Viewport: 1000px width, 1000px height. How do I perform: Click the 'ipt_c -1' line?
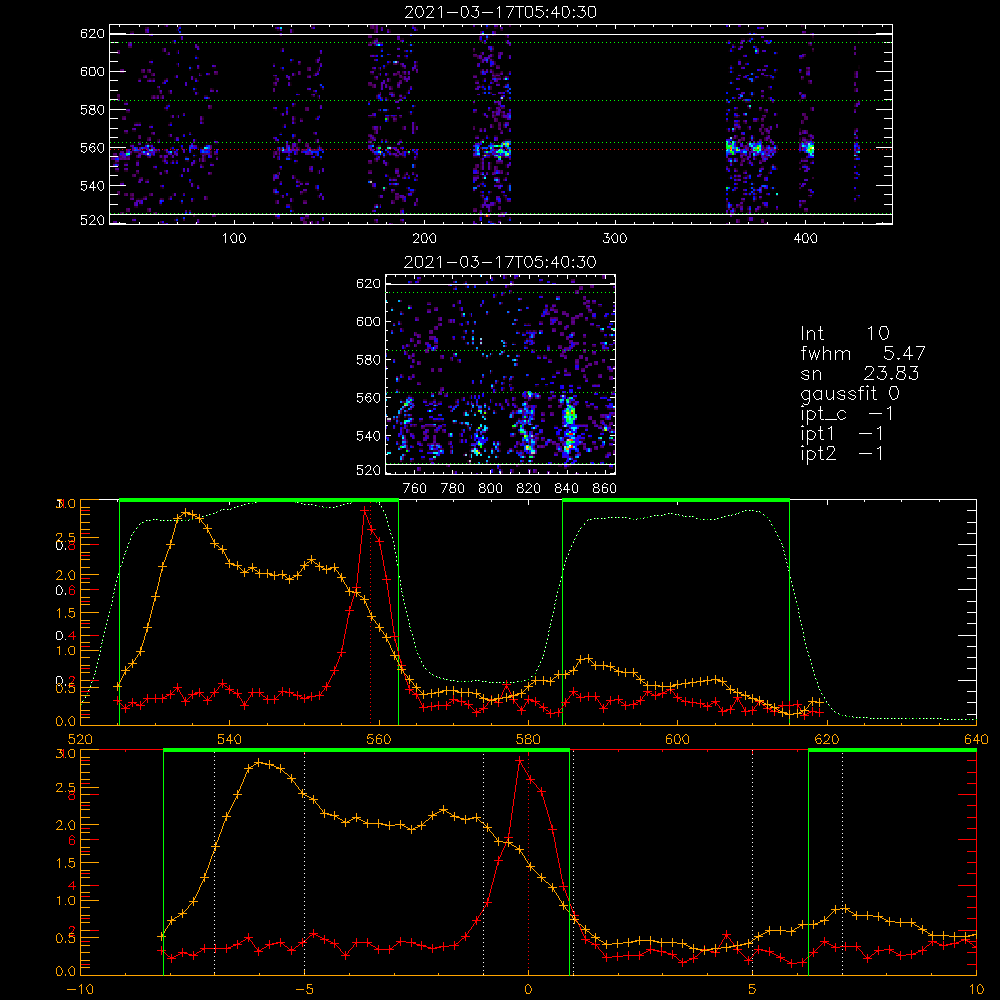pyautogui.click(x=846, y=414)
